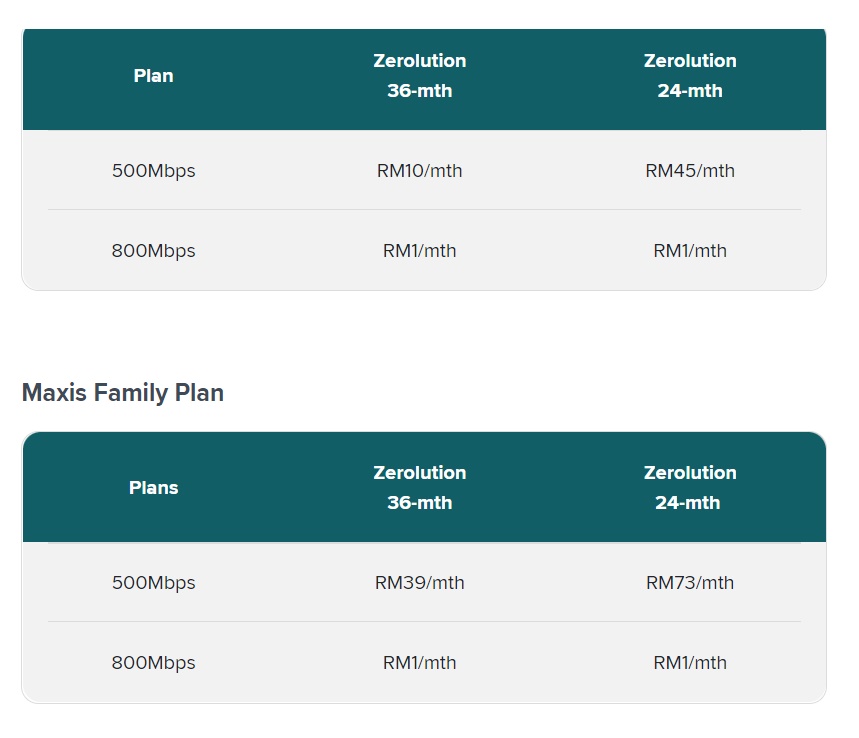
Task: Click the Maxis Family Plan heading
Action: pyautogui.click(x=123, y=393)
